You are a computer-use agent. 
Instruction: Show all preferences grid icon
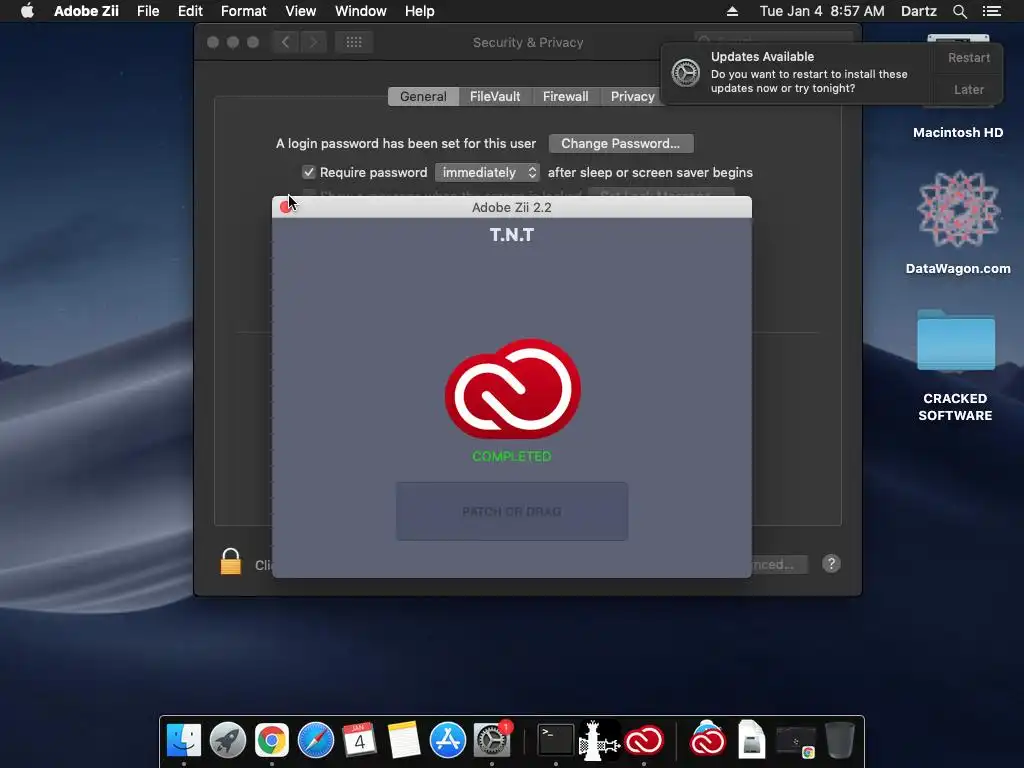354,42
